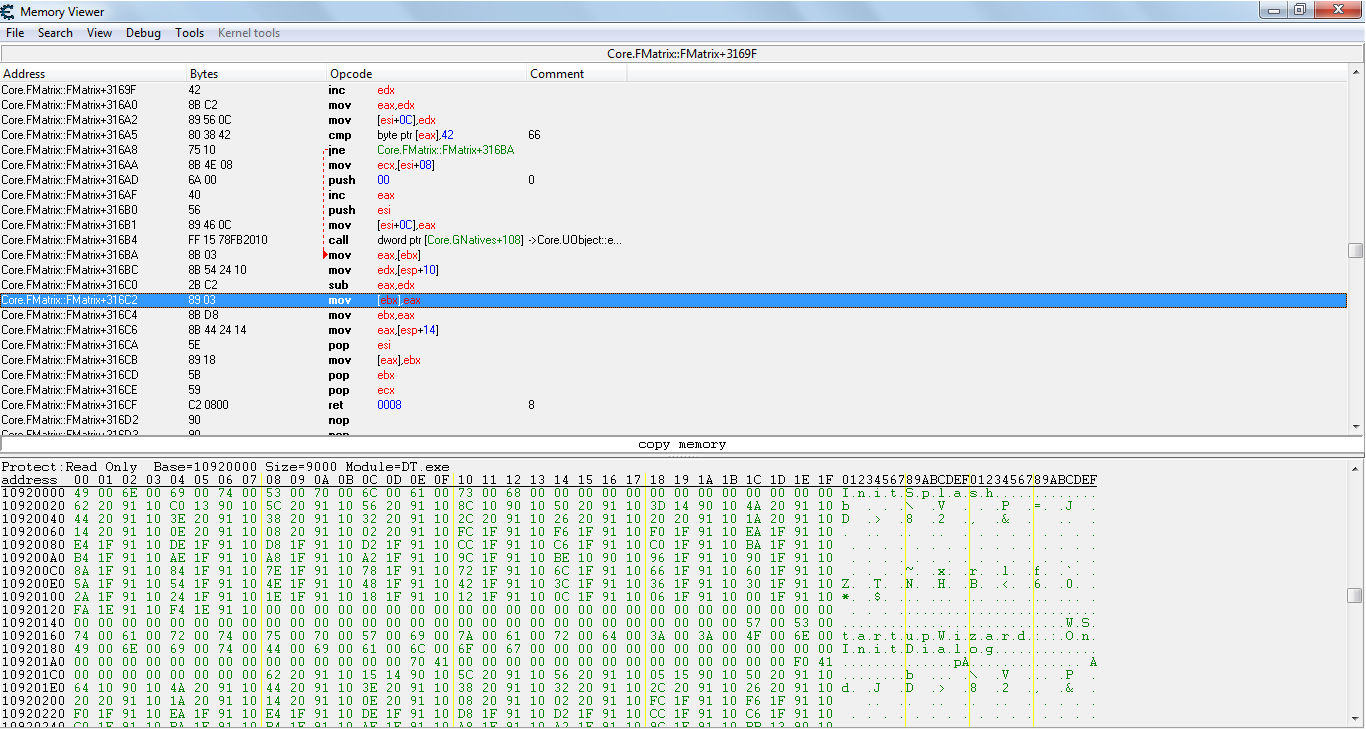Minimize the Memory Viewer window
The width and height of the screenshot is (1366, 729).
tap(1273, 10)
